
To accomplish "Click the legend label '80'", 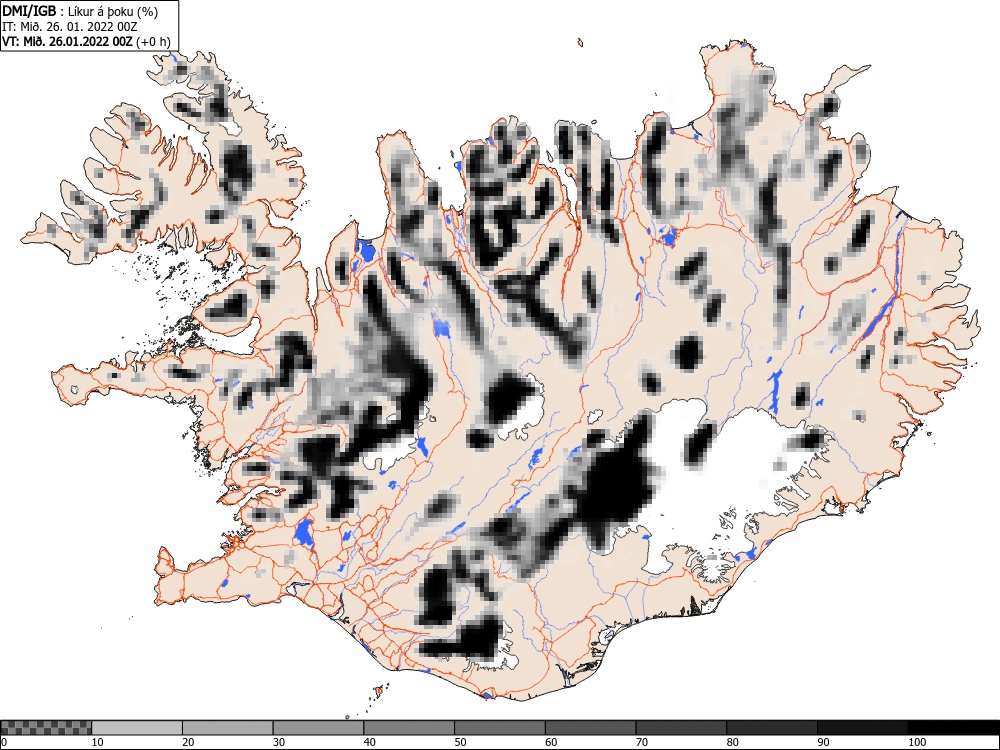I will 732,742.
